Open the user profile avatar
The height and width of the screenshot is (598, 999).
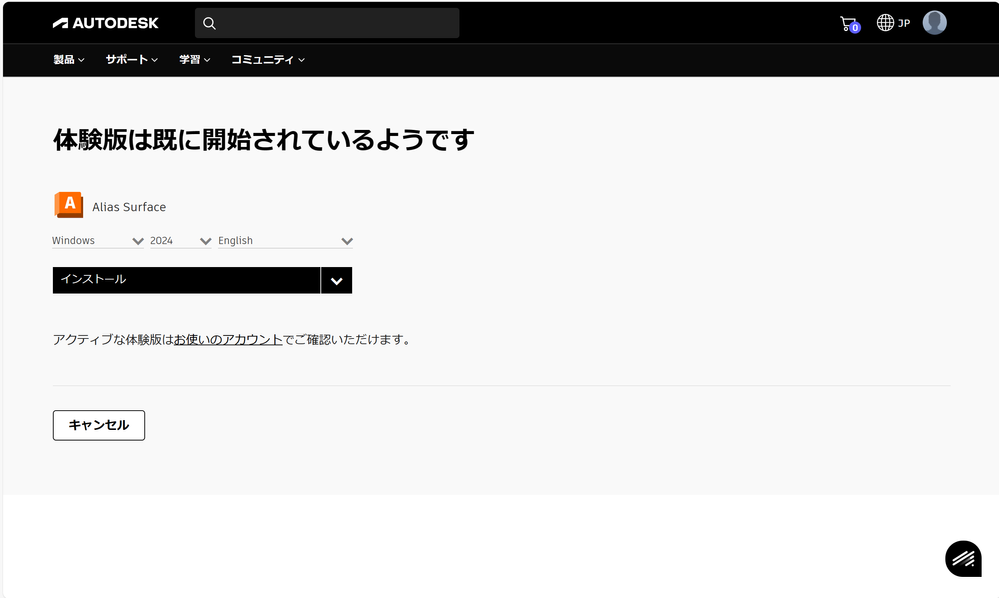coord(934,23)
